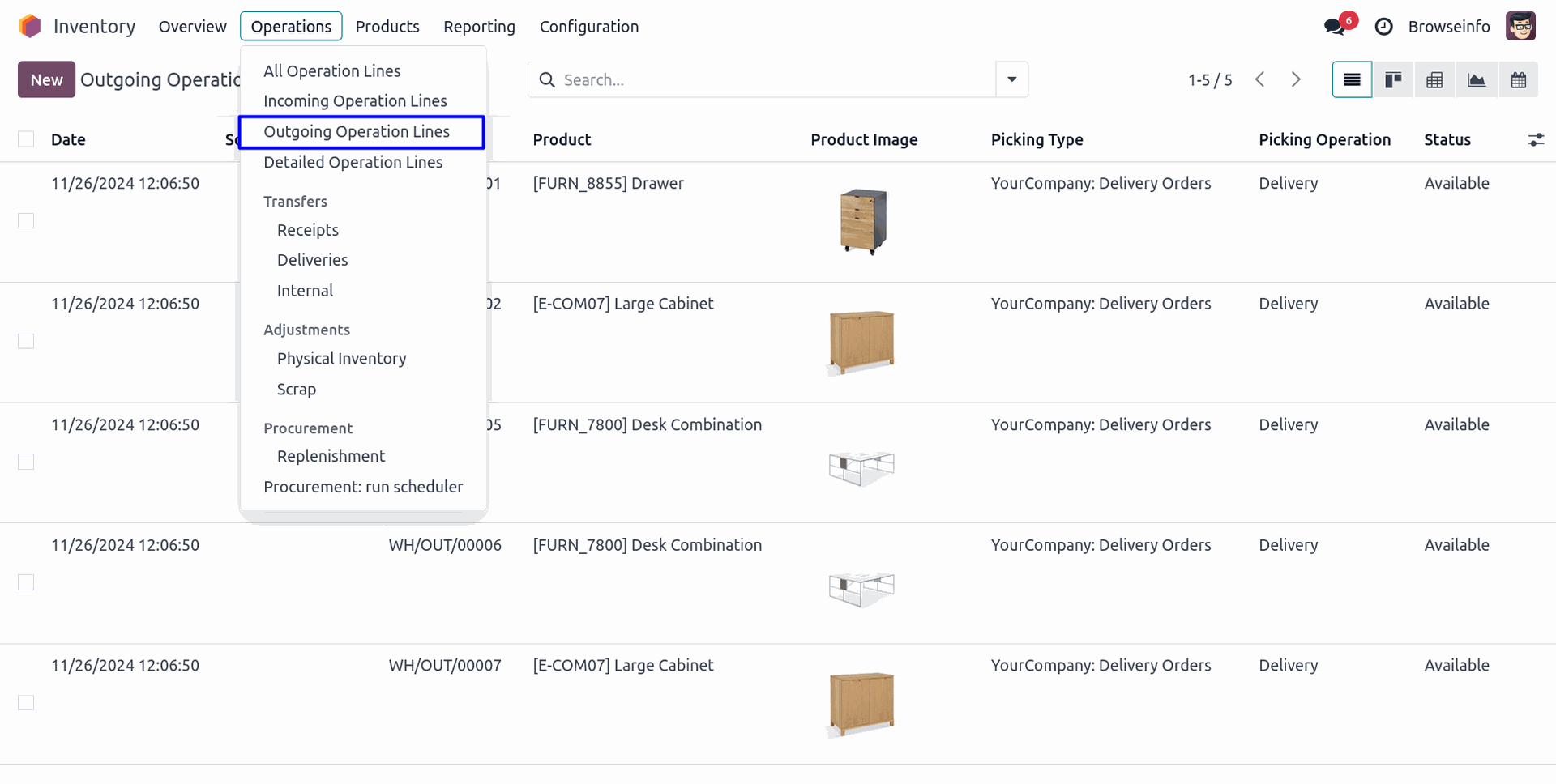Check the row checkbox for Drawer line

coord(26,221)
